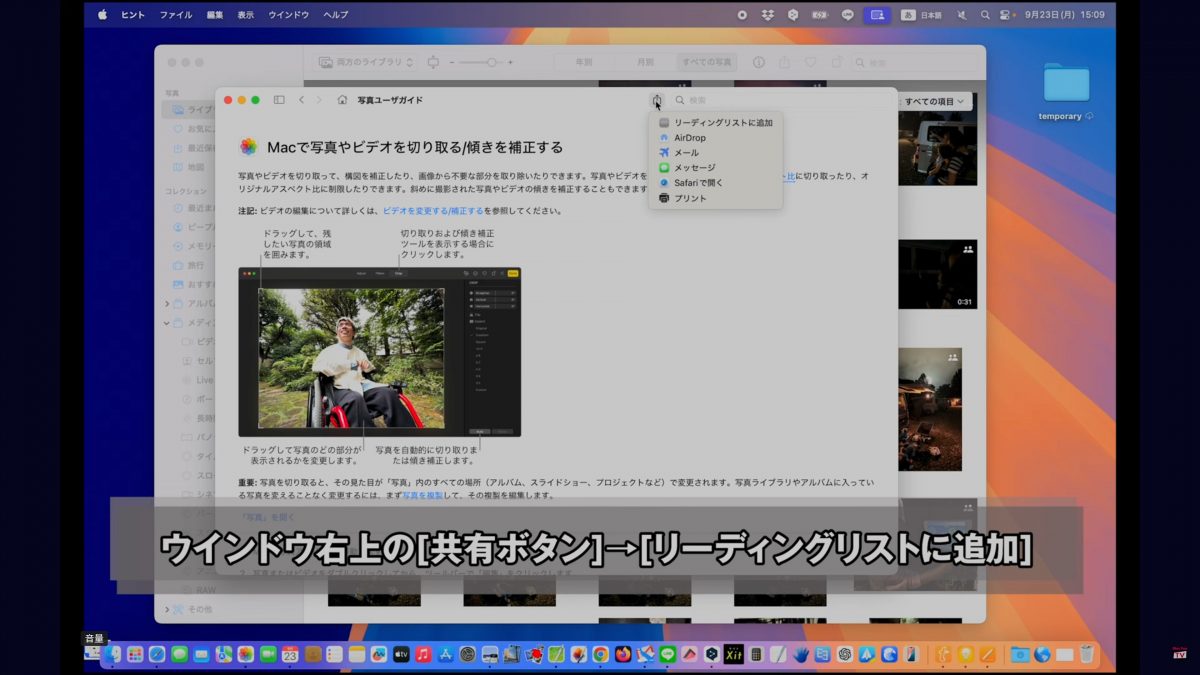Select 地図 in the Photos sidebar

[196, 167]
